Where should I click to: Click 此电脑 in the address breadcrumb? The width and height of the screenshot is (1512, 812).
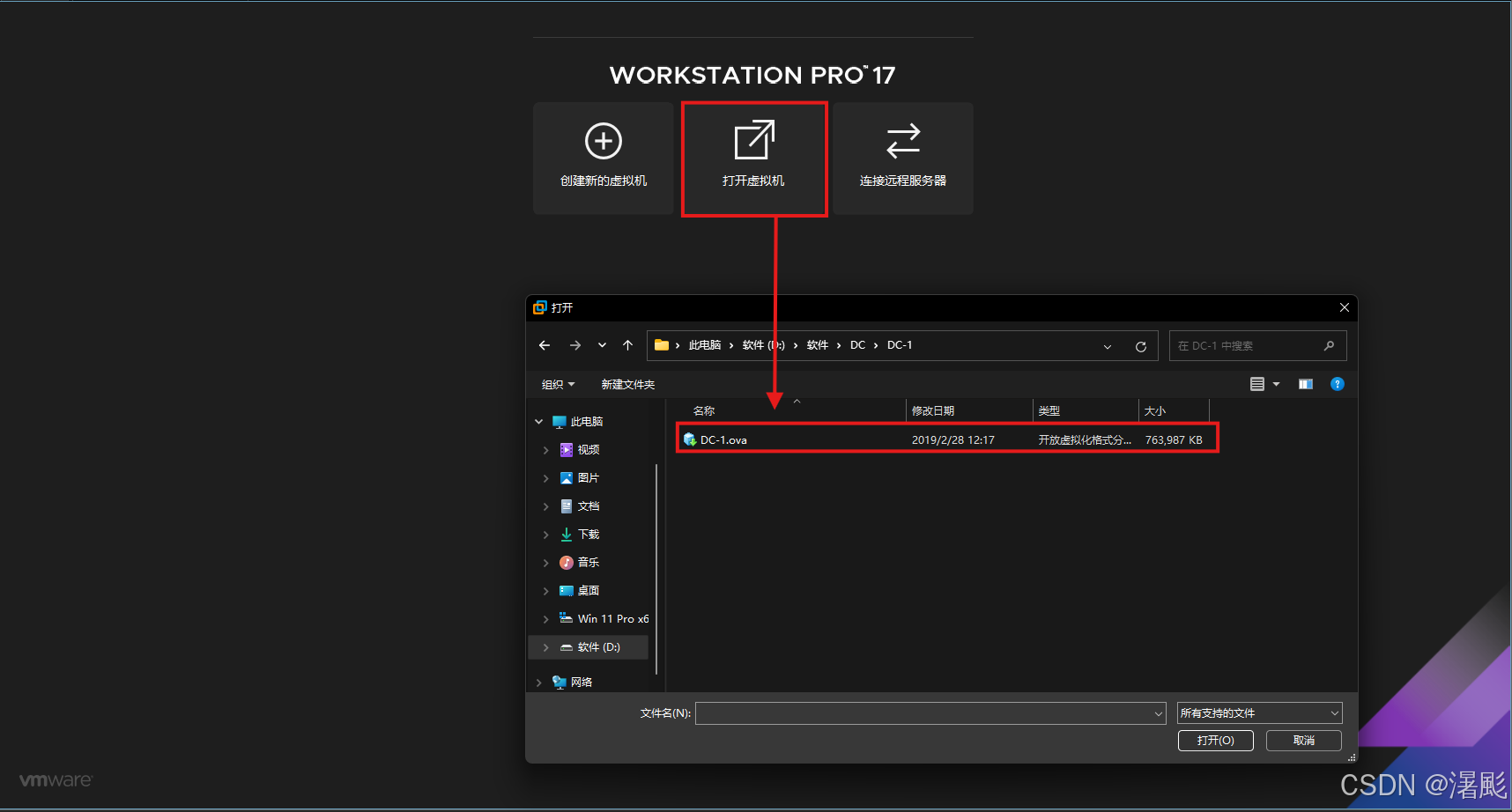coord(705,345)
